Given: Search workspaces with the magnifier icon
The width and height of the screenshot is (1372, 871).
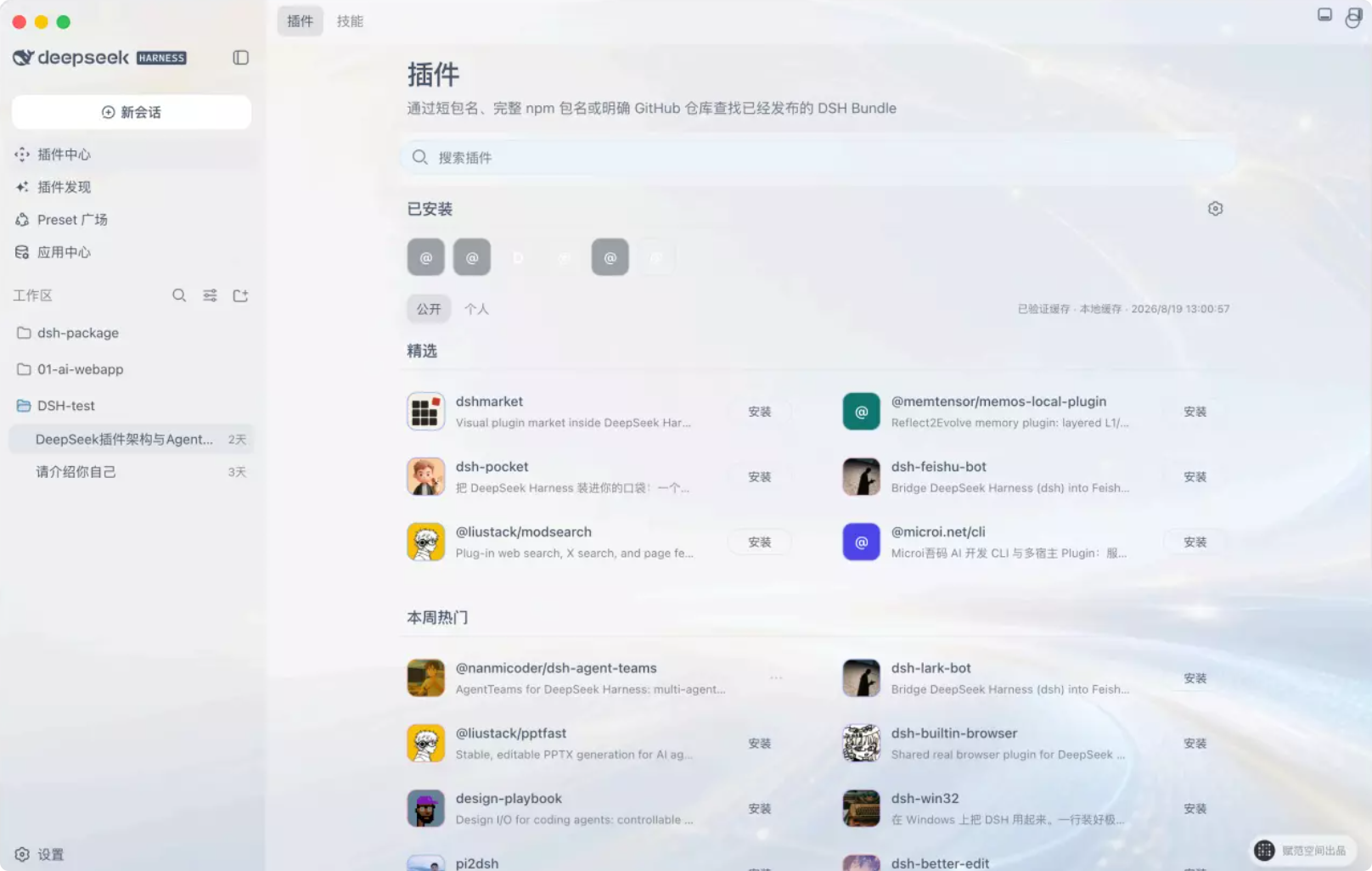Looking at the screenshot, I should [x=179, y=295].
